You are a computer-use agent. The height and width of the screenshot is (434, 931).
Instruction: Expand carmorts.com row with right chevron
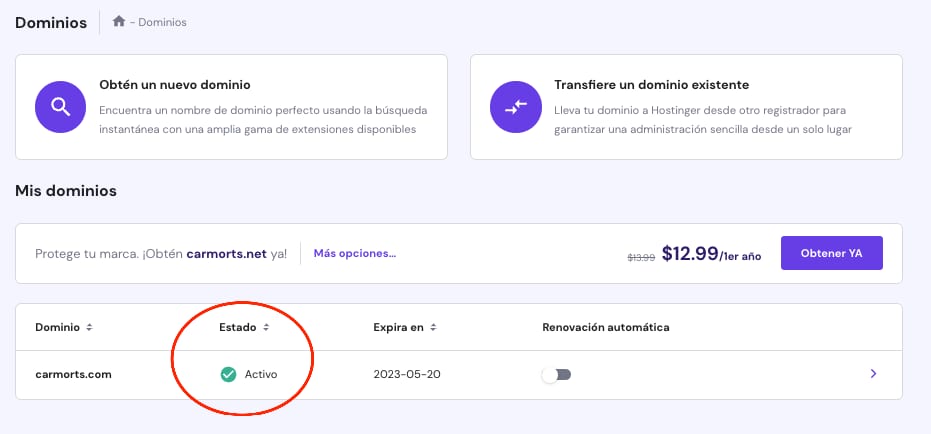[873, 374]
